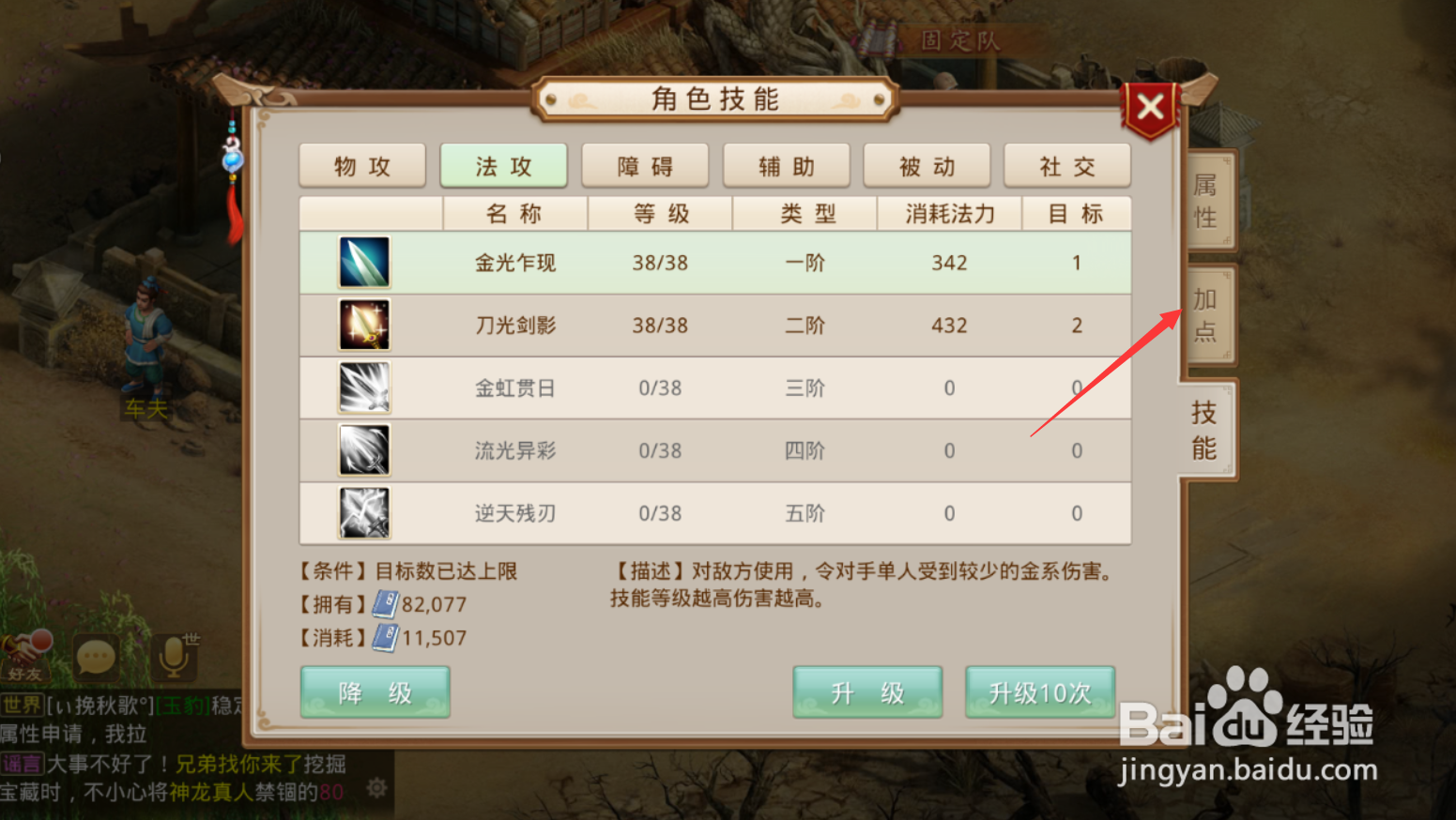The width and height of the screenshot is (1456, 820).
Task: Switch to the 障碍 tab
Action: point(645,166)
